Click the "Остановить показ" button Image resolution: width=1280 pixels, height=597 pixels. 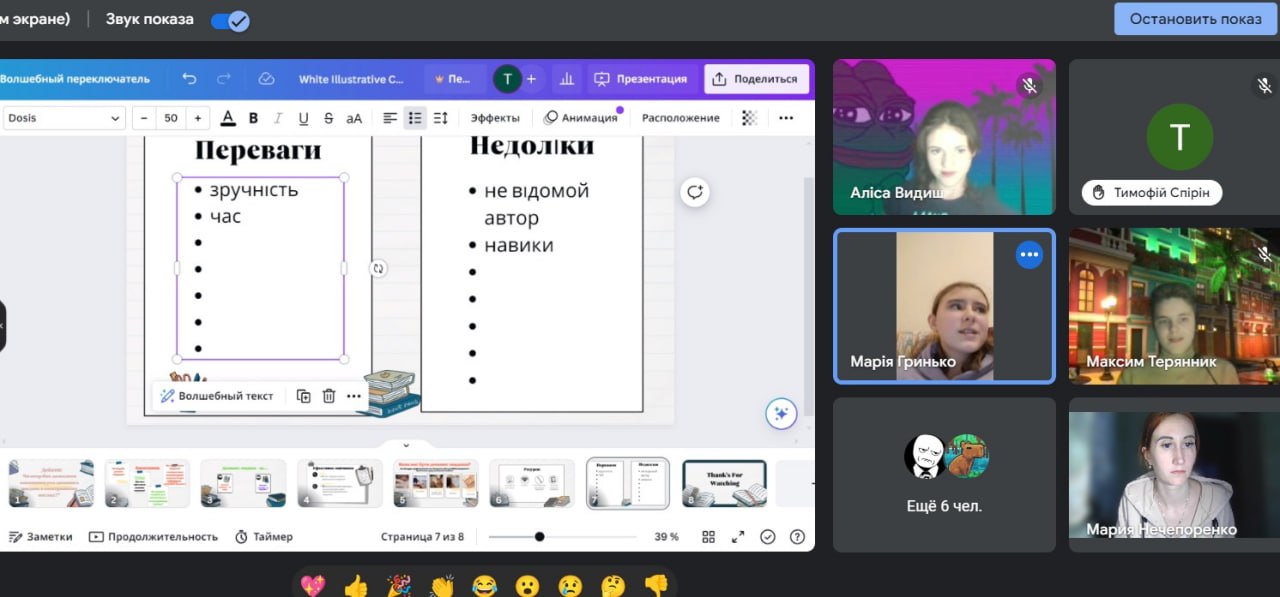[1196, 19]
